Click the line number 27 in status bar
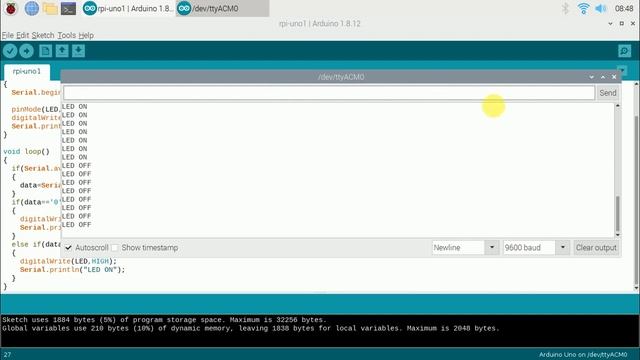This screenshot has height=360, width=640. coord(7,355)
